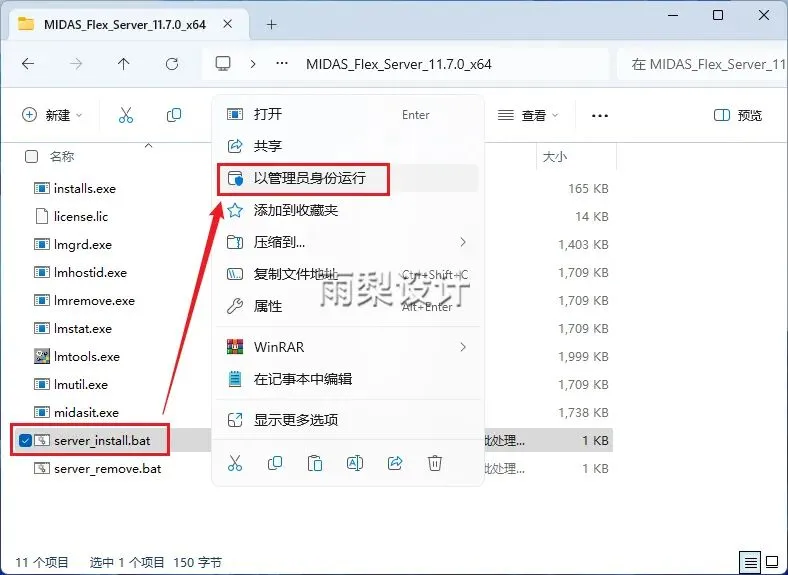Click the lmtools.exe application icon
The width and height of the screenshot is (788, 575).
42,356
